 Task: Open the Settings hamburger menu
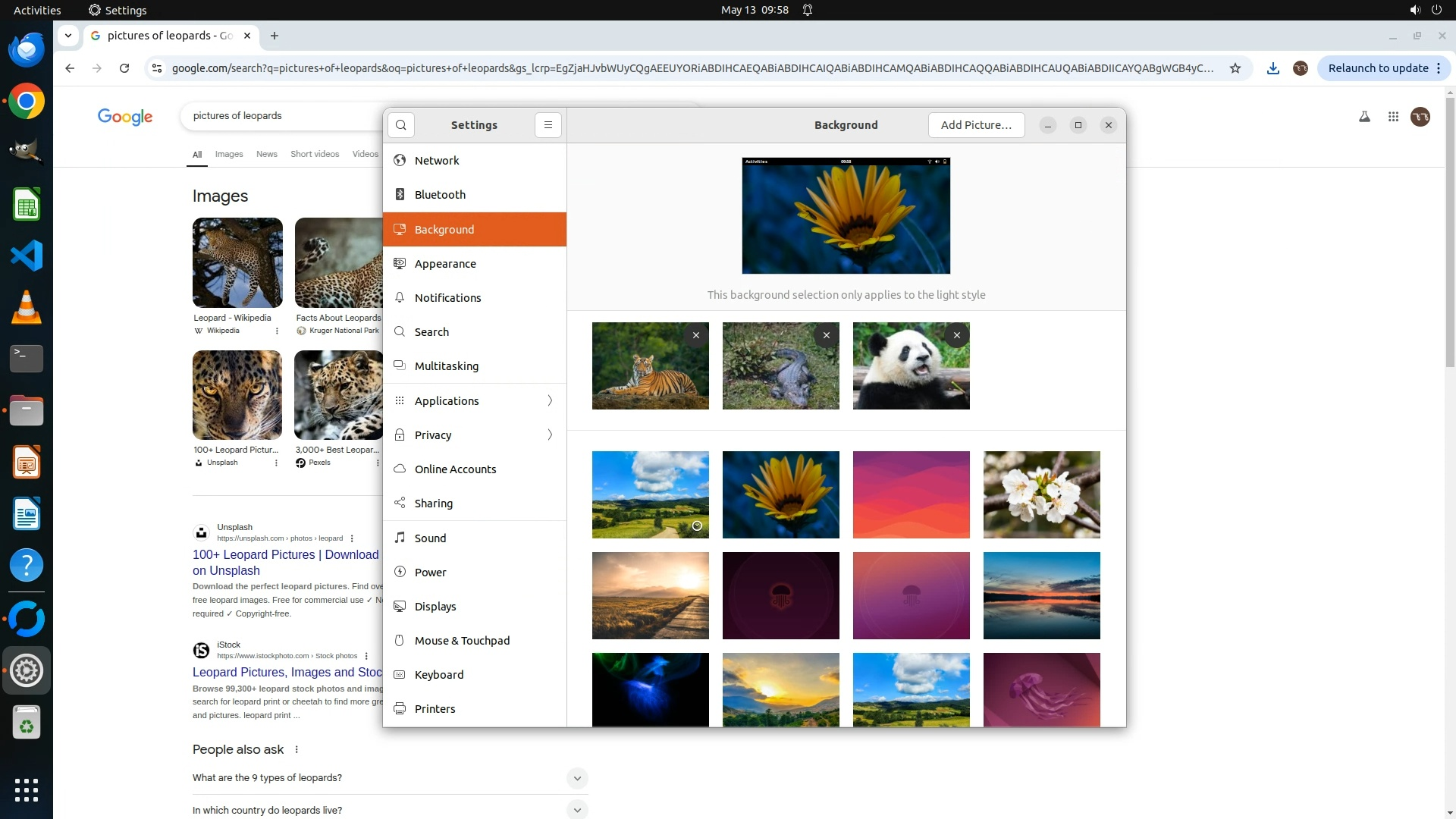pyautogui.click(x=548, y=125)
